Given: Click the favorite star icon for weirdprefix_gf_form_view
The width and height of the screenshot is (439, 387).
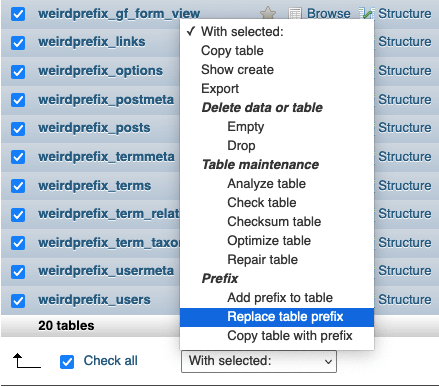Looking at the screenshot, I should tap(268, 13).
